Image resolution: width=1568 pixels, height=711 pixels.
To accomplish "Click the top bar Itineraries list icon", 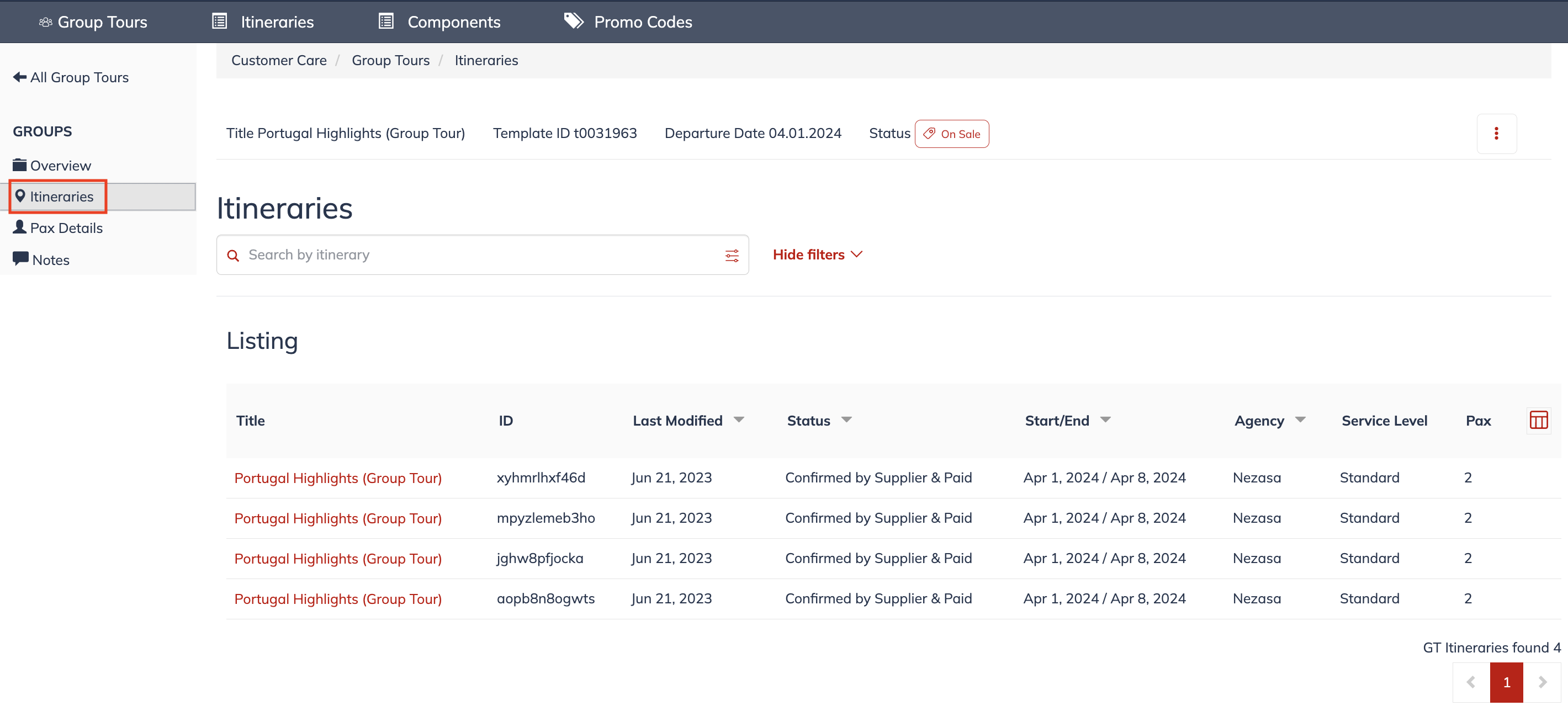I will pos(219,22).
